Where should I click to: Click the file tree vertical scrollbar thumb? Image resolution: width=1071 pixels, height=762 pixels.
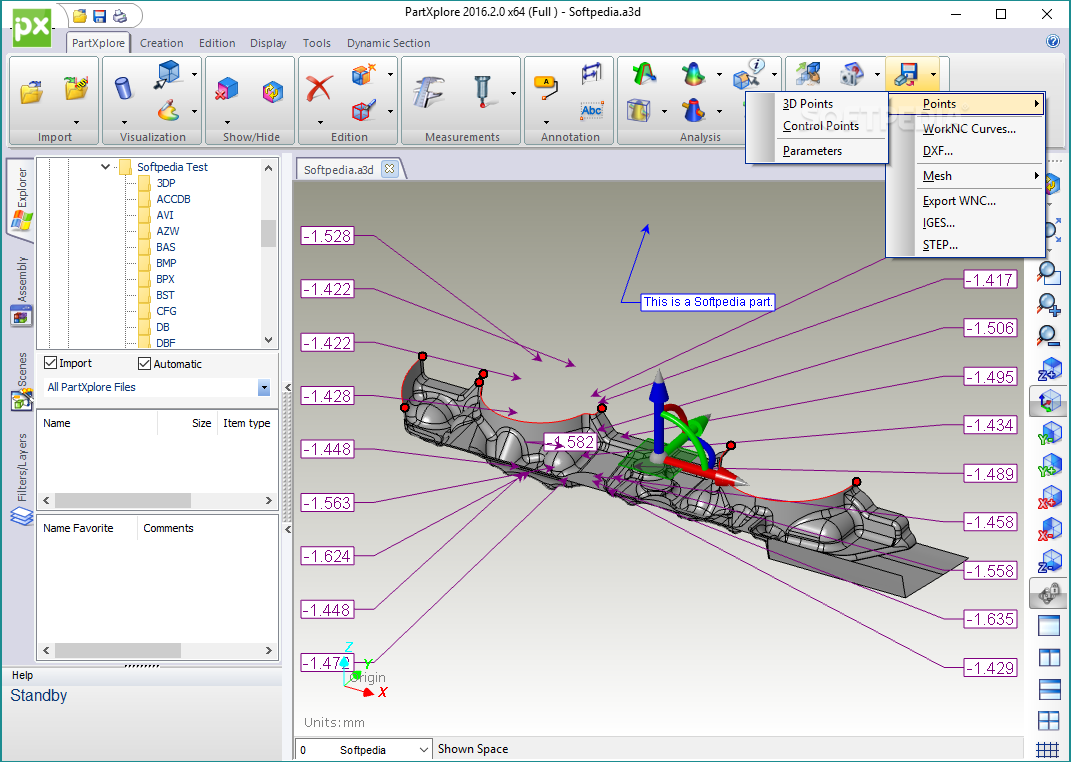point(268,233)
